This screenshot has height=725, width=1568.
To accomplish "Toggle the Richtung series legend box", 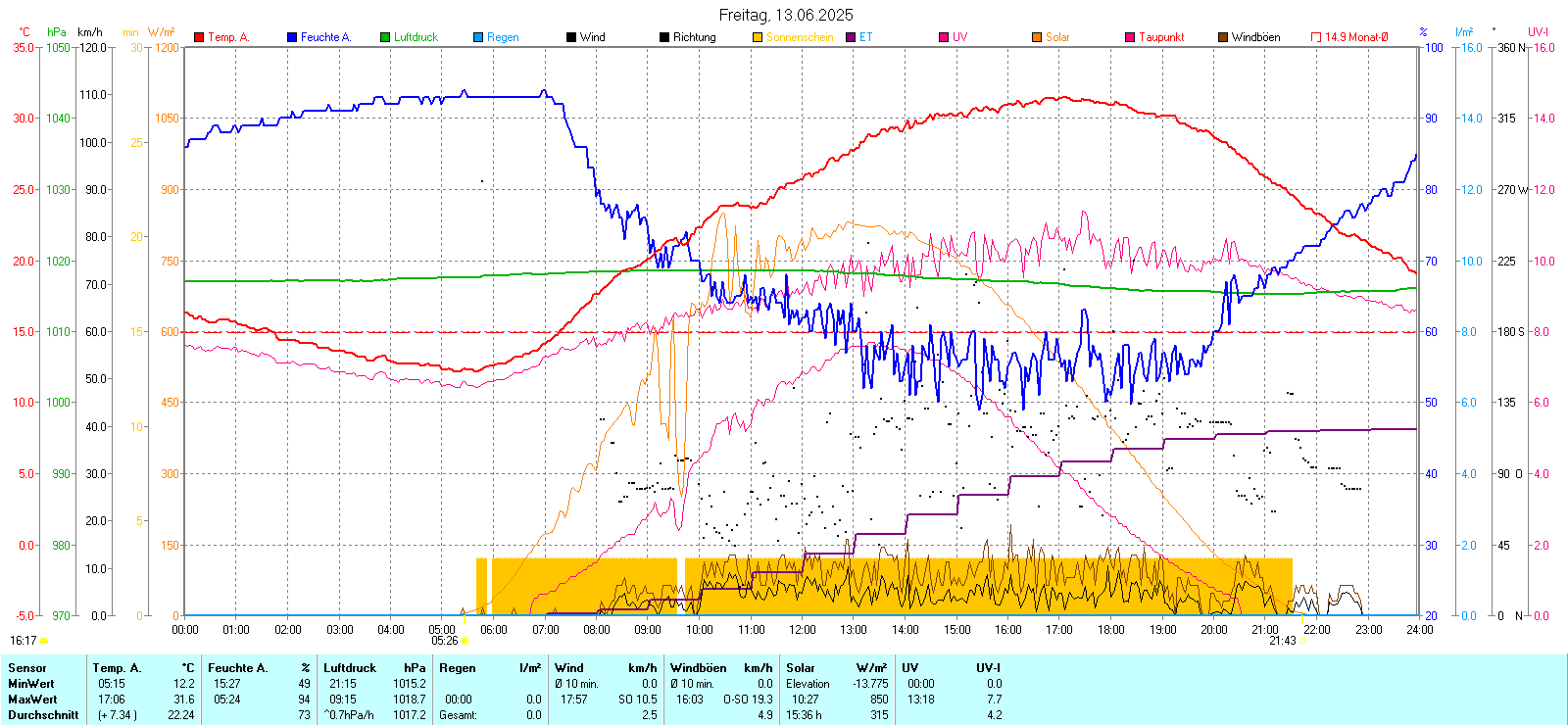I will [664, 37].
